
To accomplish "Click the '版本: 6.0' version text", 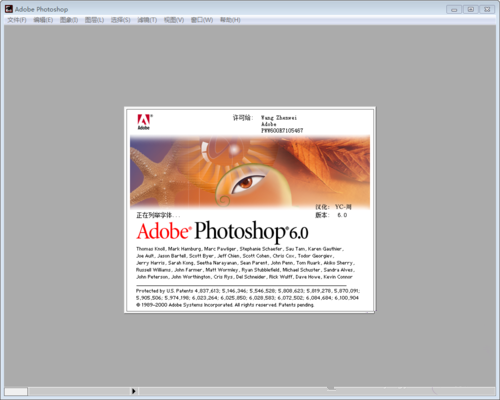I will [x=331, y=215].
